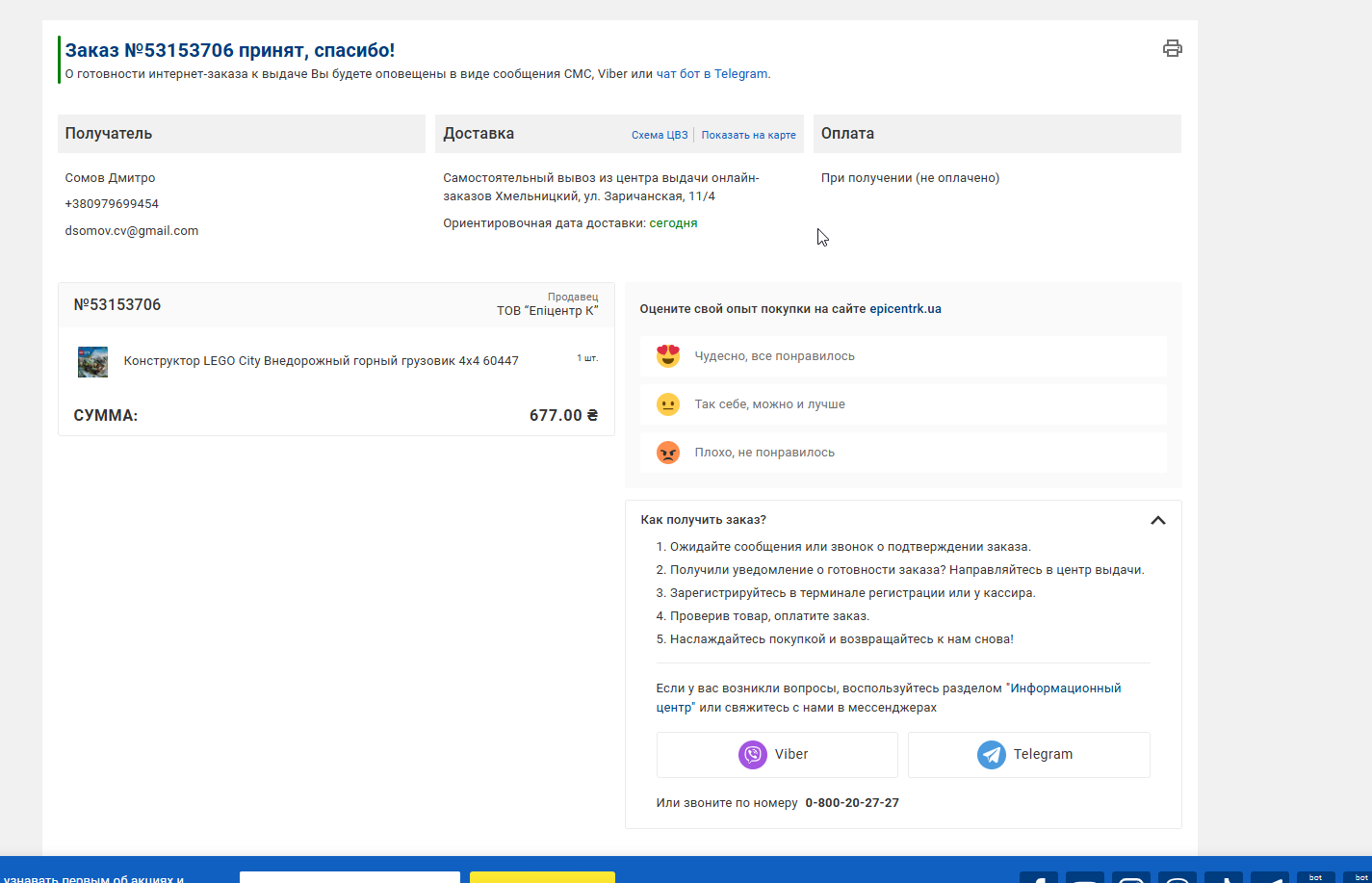Click the 'СУММА:' label
This screenshot has height=883, width=1372.
(106, 416)
